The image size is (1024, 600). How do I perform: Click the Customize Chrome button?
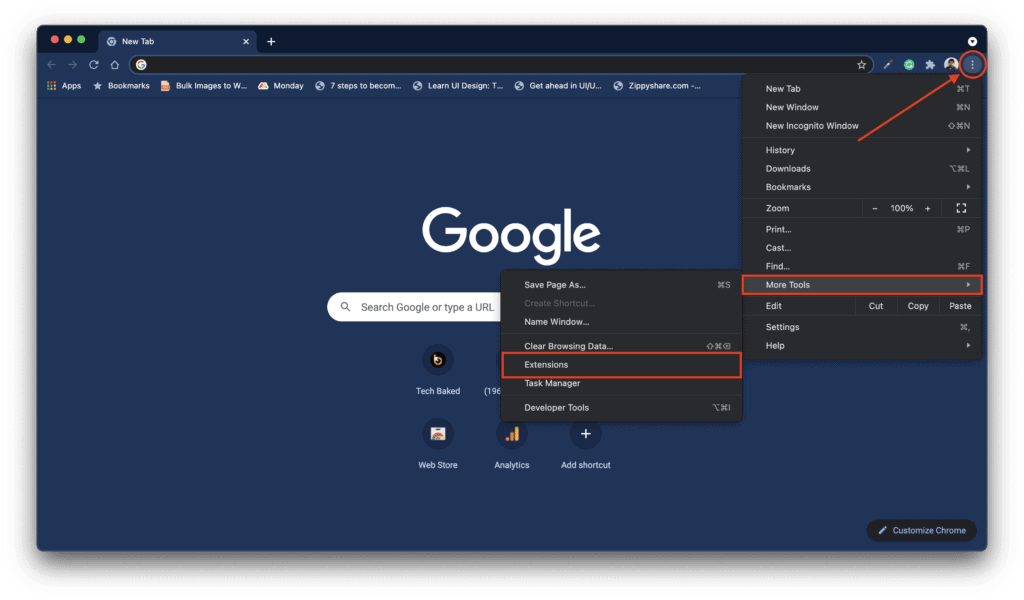[920, 530]
